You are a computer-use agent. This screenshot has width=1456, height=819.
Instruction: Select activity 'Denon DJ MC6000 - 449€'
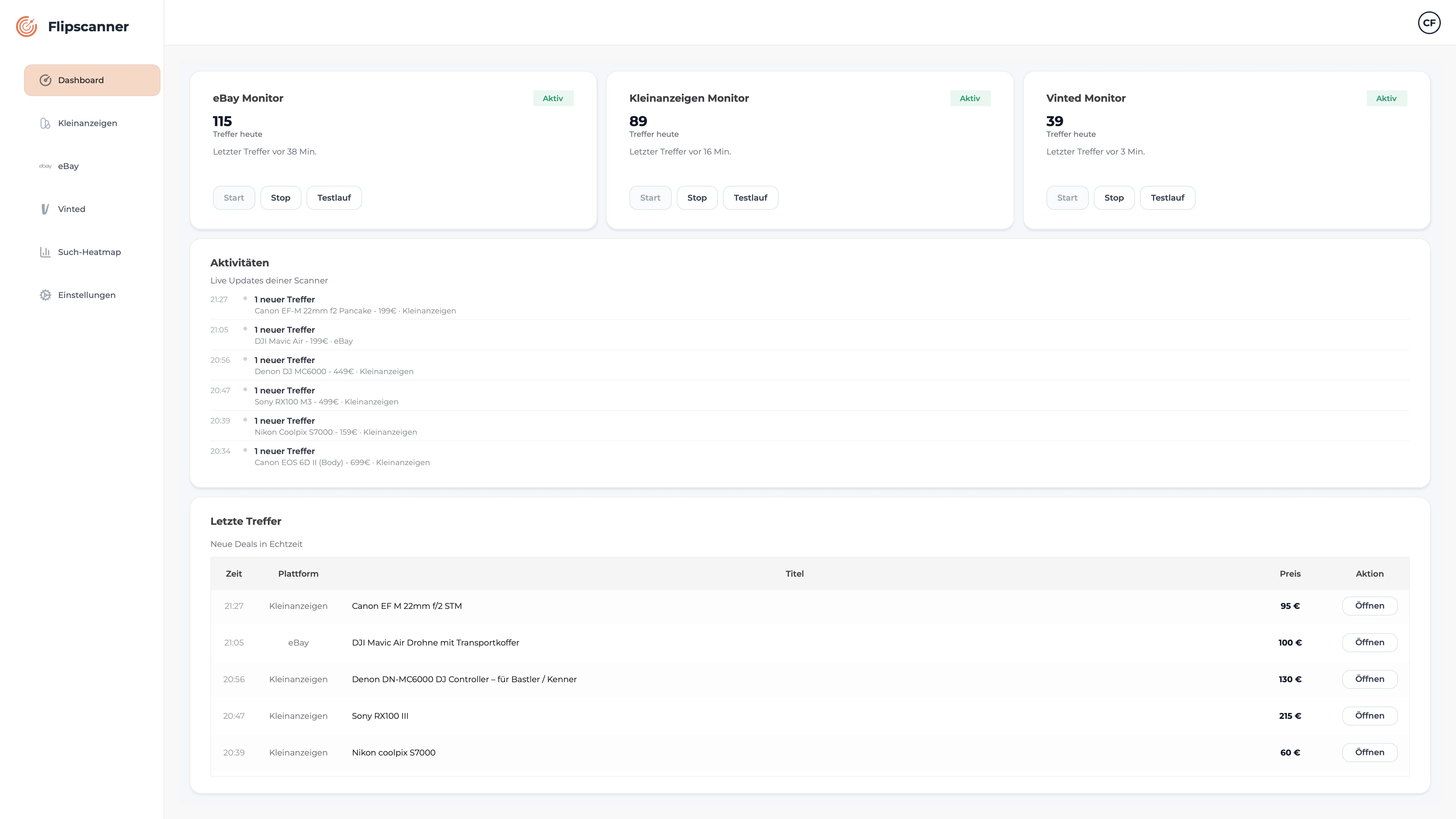(x=809, y=366)
